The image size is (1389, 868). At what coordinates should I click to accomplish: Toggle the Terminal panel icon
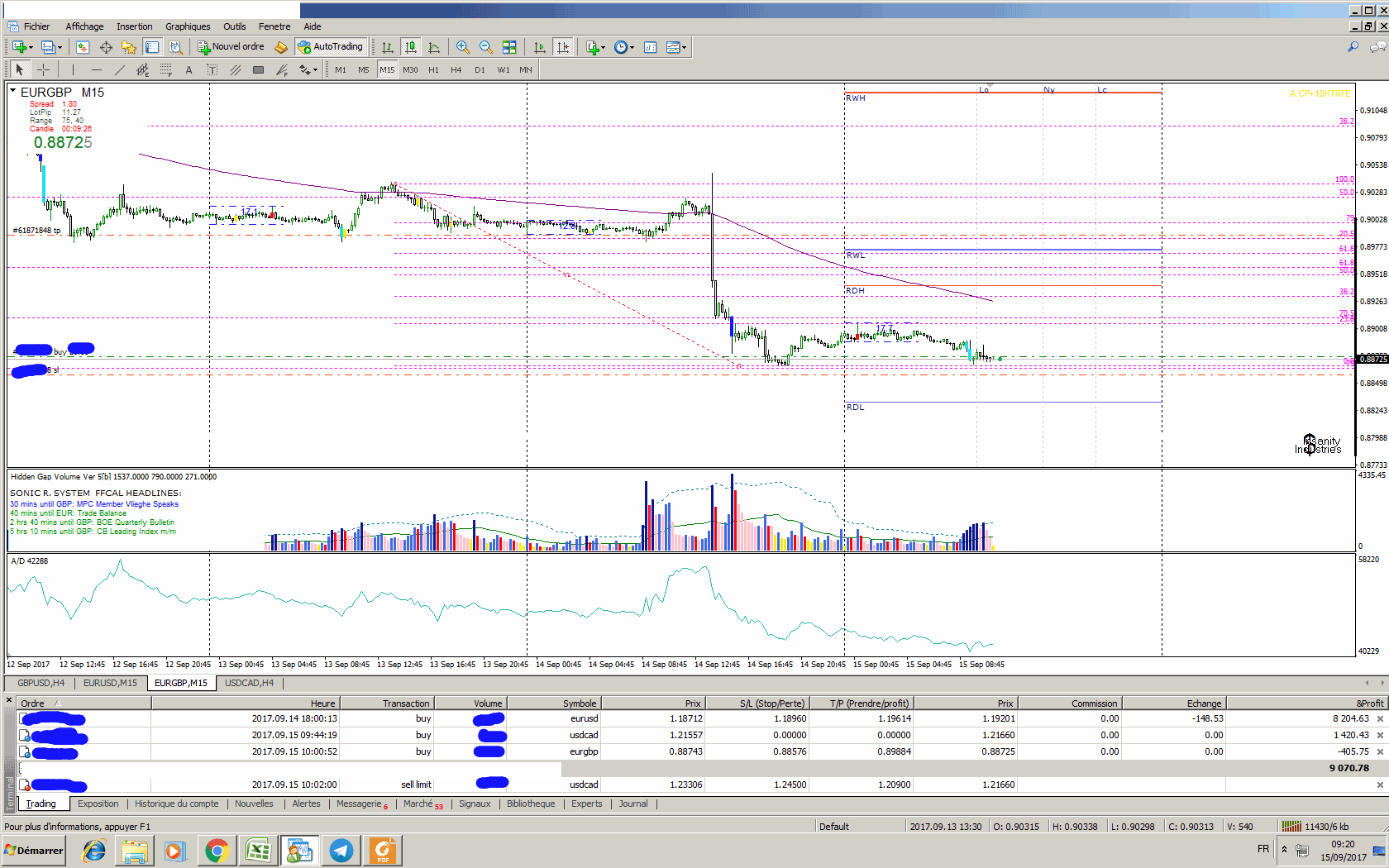pyautogui.click(x=152, y=47)
